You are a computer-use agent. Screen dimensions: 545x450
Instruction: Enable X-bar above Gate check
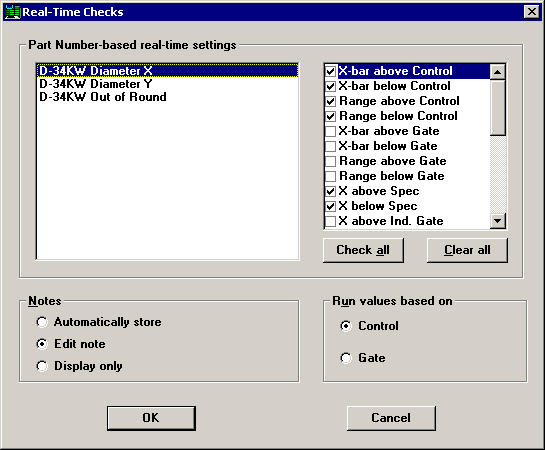click(331, 131)
